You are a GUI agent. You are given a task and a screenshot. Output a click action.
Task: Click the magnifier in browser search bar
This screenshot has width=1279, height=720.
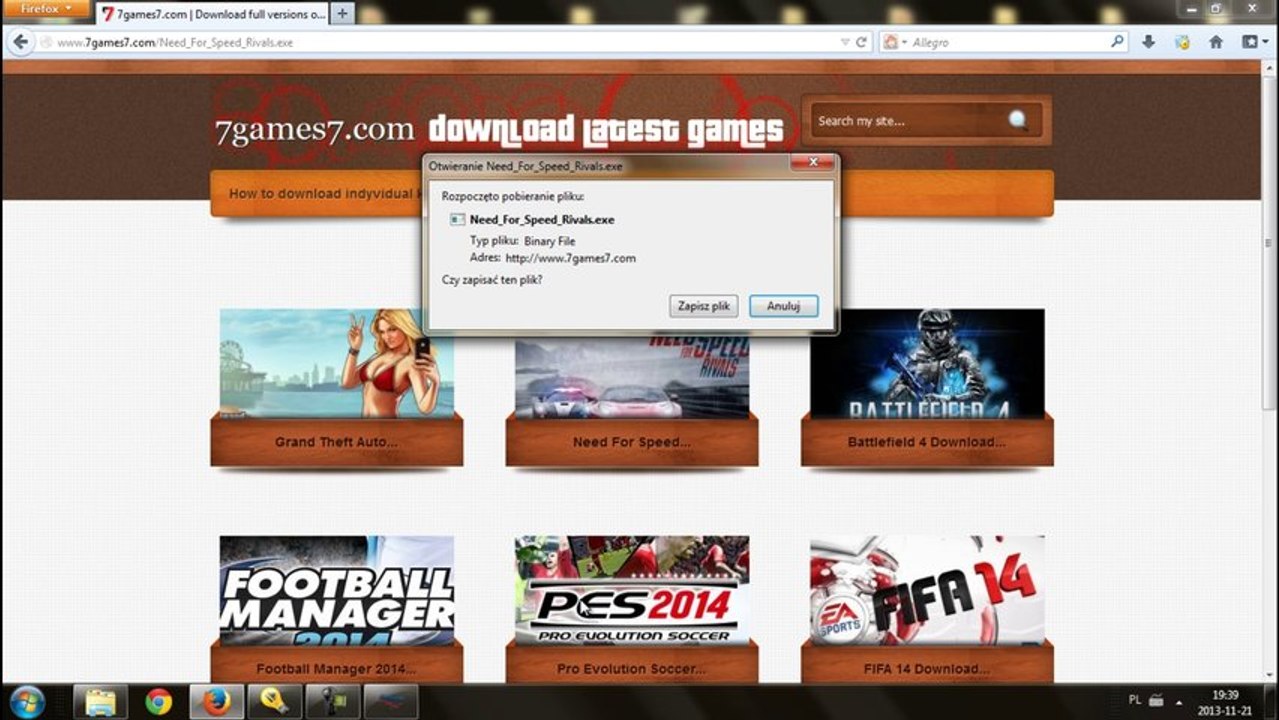[1118, 42]
